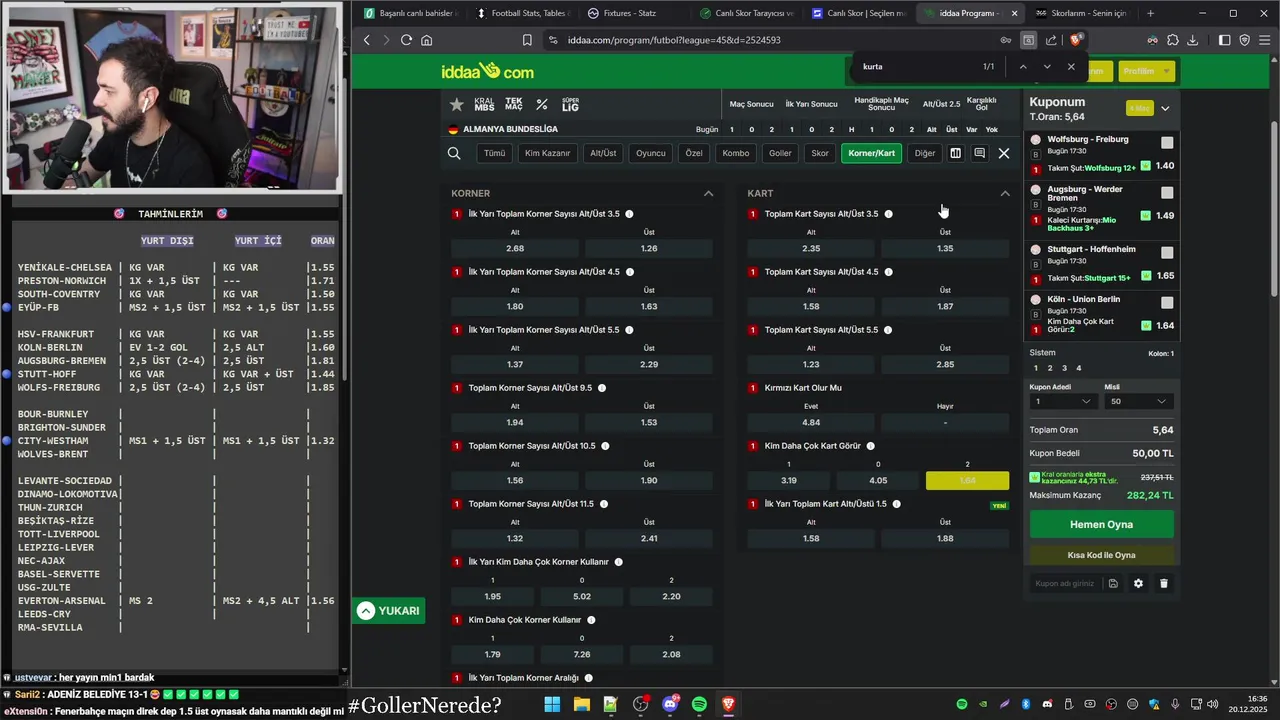
Task: Open Discord from the taskbar
Action: click(670, 705)
